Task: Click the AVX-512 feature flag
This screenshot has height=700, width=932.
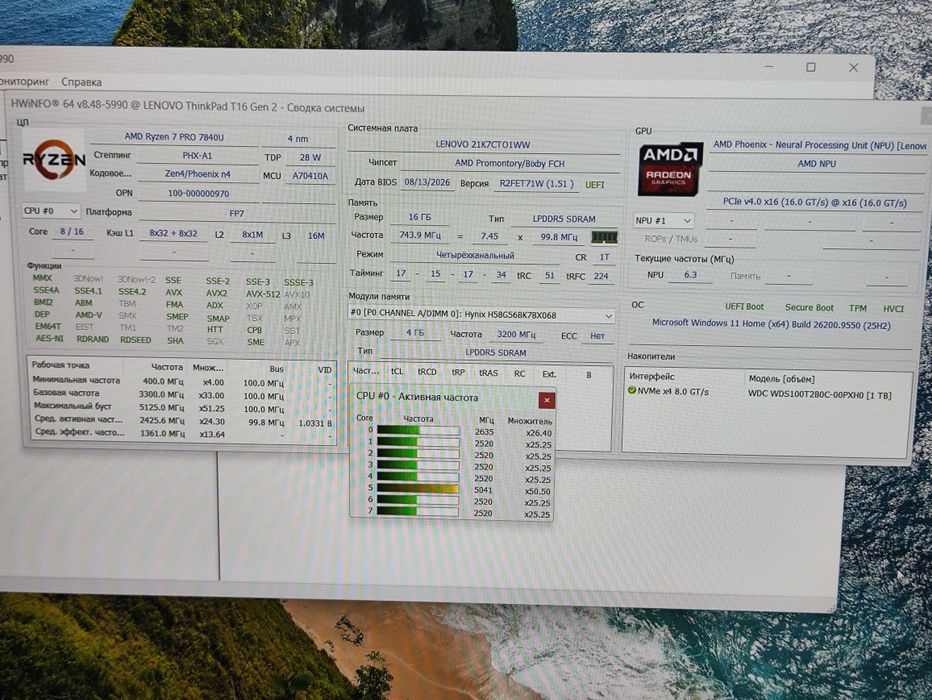Action: click(263, 294)
